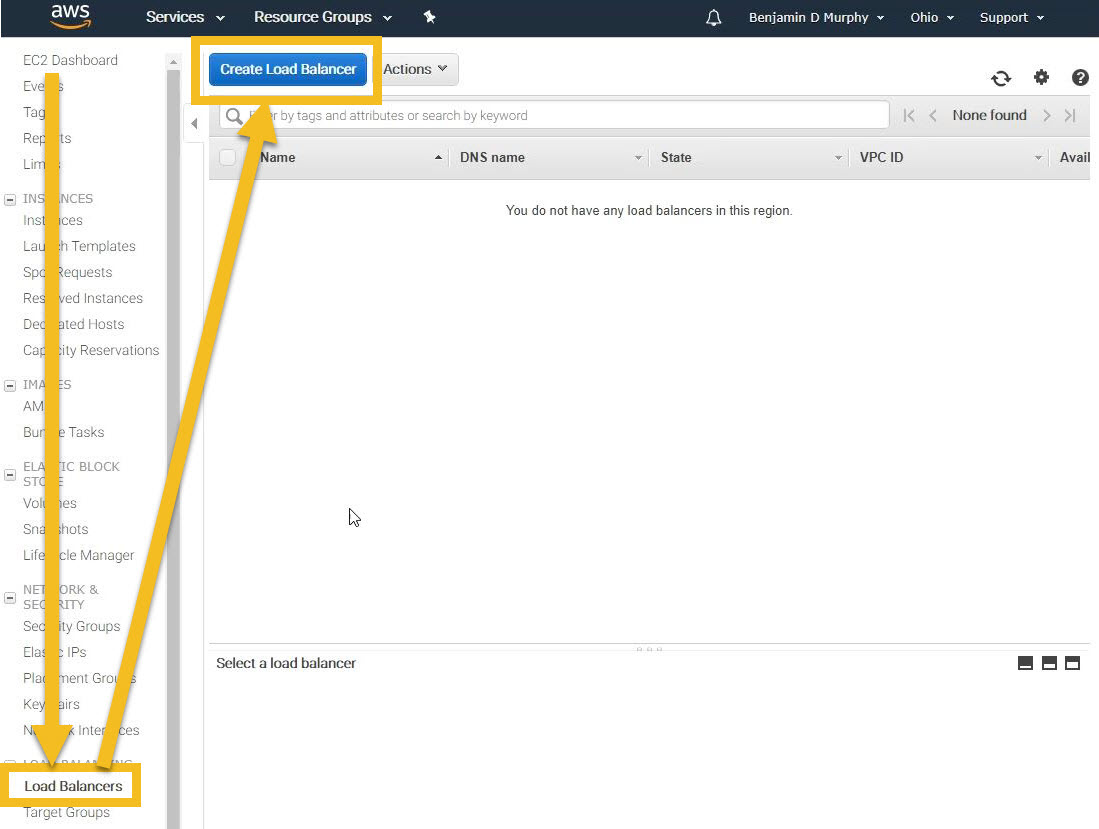Toggle the select-all checkbox in table header

pyautogui.click(x=227, y=157)
